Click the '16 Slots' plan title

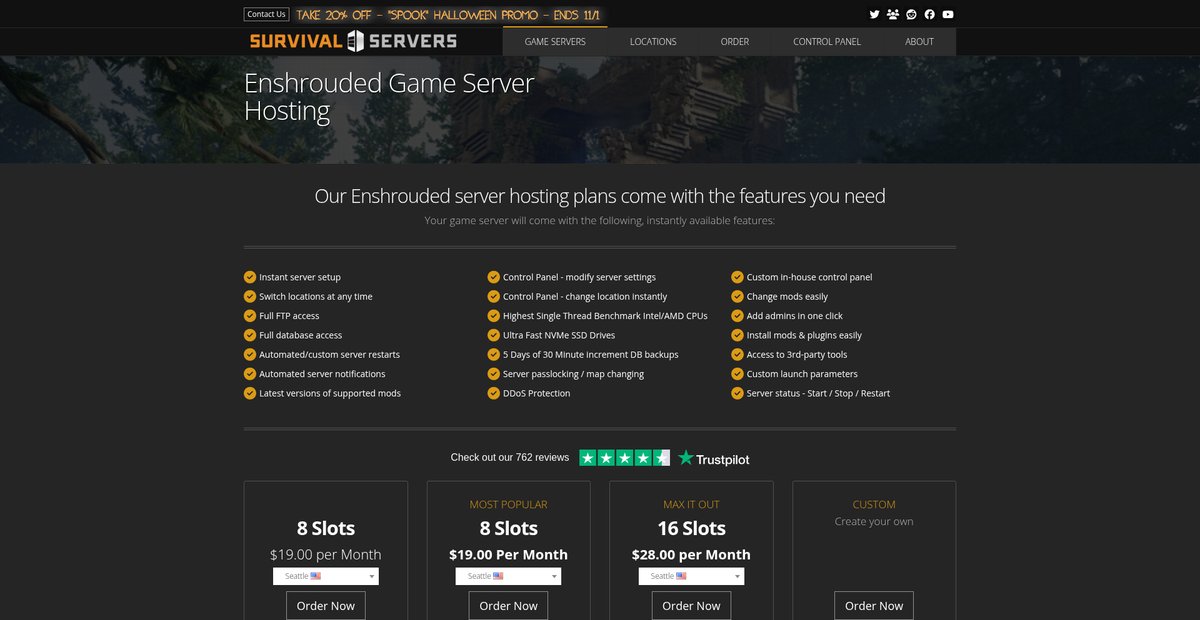click(691, 528)
